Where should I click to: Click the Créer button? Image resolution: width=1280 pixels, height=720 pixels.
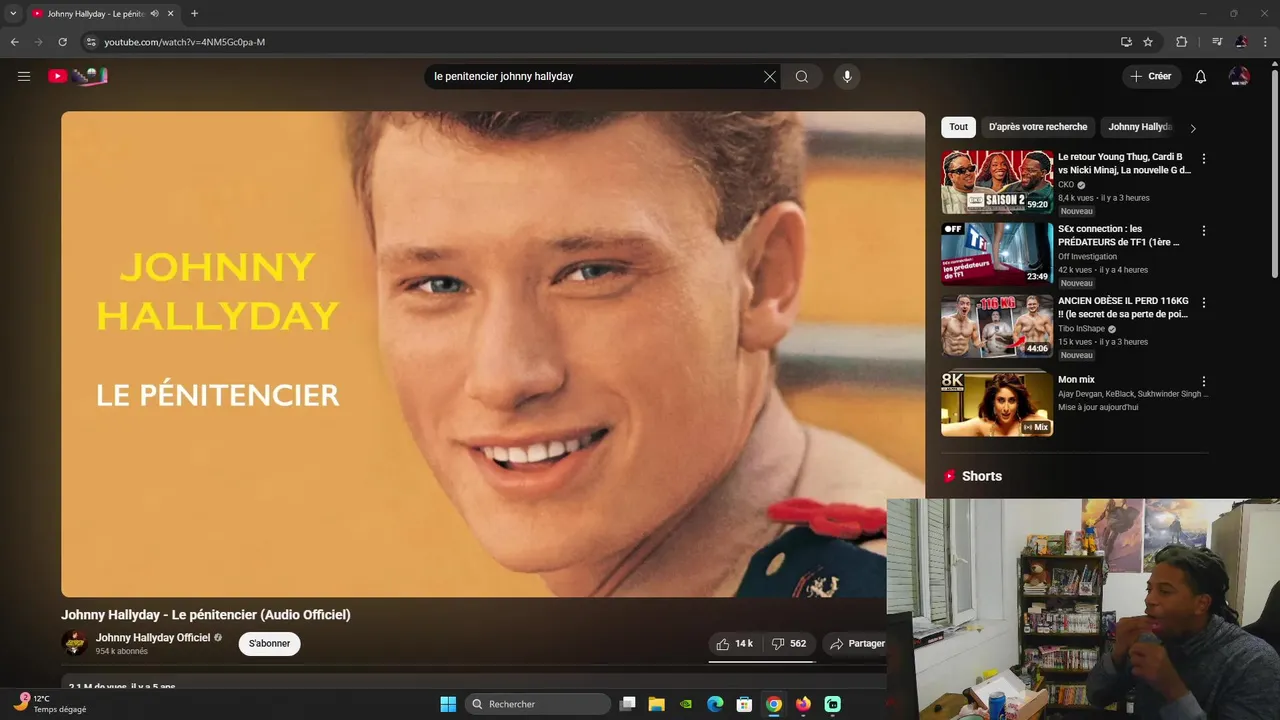pos(1151,77)
